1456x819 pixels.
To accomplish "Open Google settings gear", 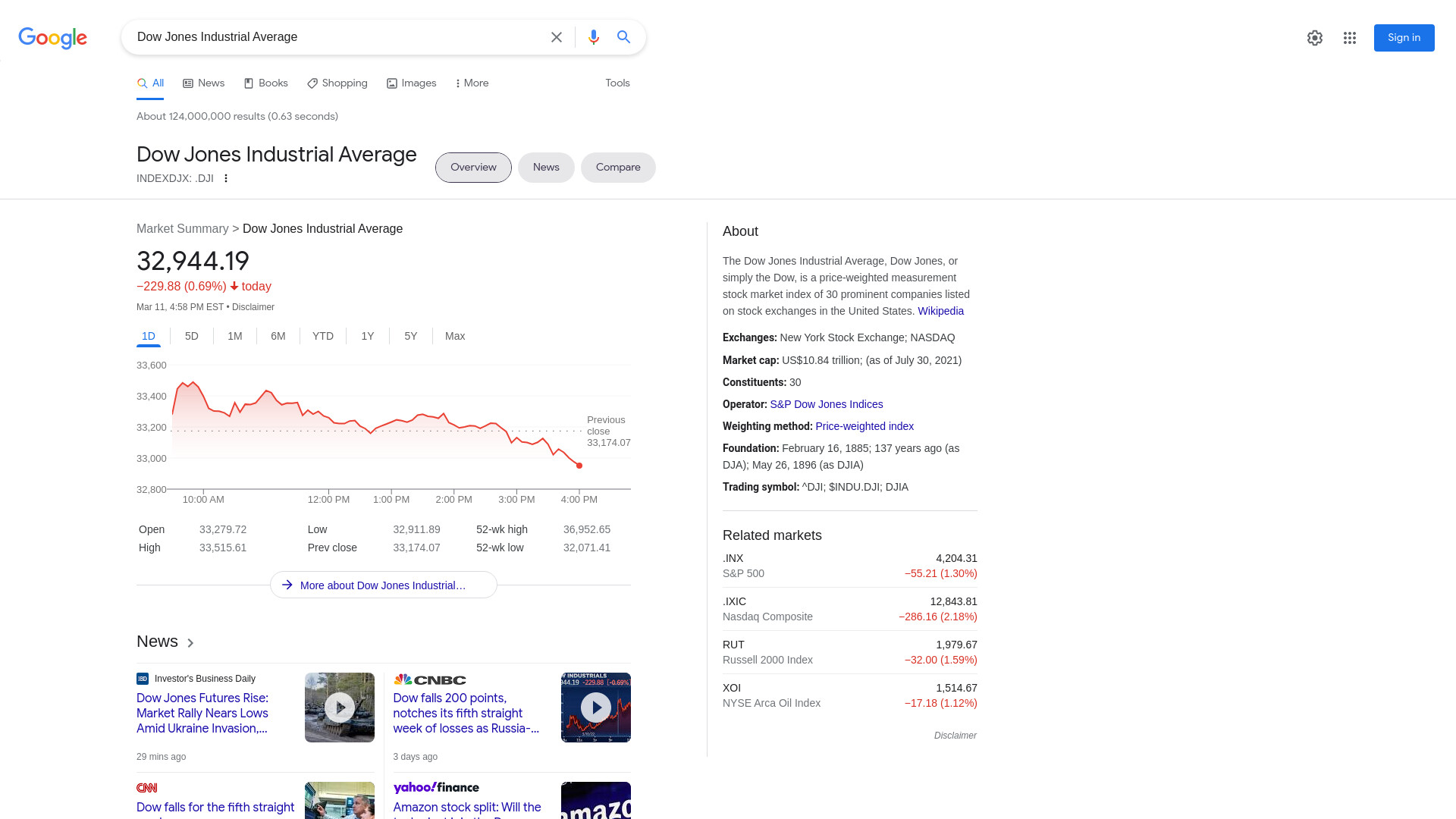I will coord(1315,38).
